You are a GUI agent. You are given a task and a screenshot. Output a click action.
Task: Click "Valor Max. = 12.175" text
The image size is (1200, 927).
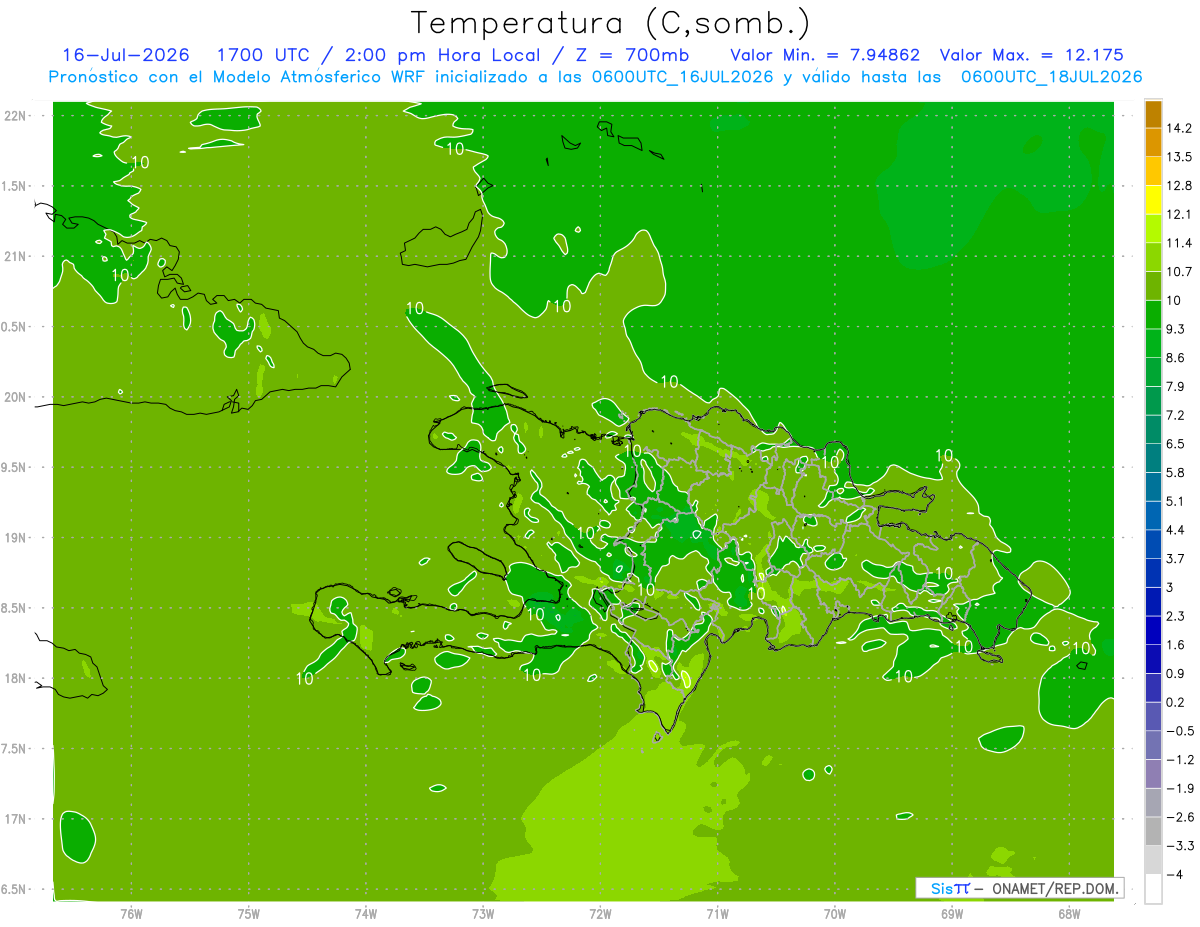click(x=1030, y=55)
